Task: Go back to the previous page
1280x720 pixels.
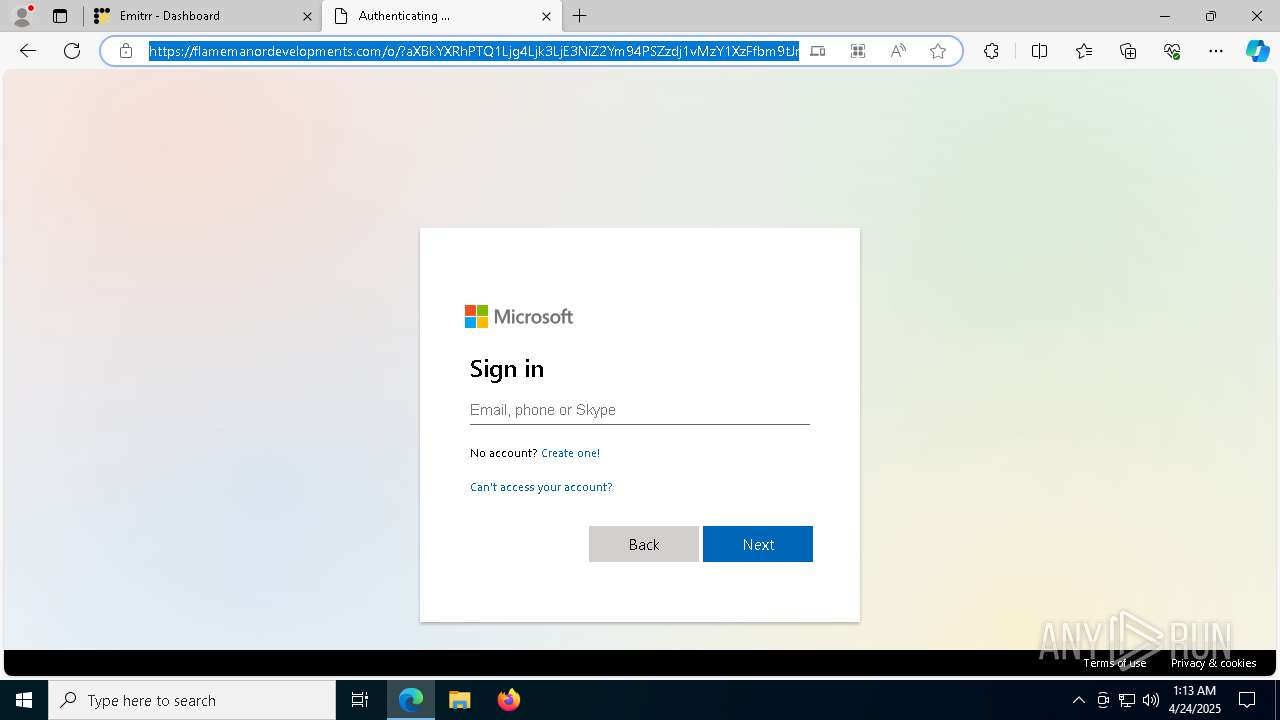Action: click(x=28, y=51)
